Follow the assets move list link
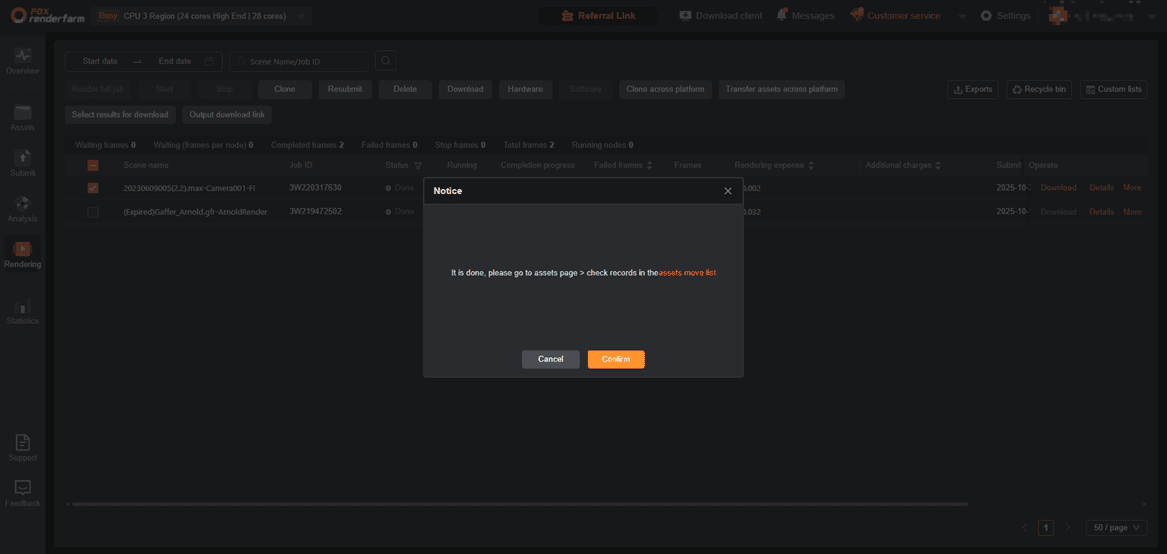Image resolution: width=1167 pixels, height=554 pixels. click(x=687, y=273)
